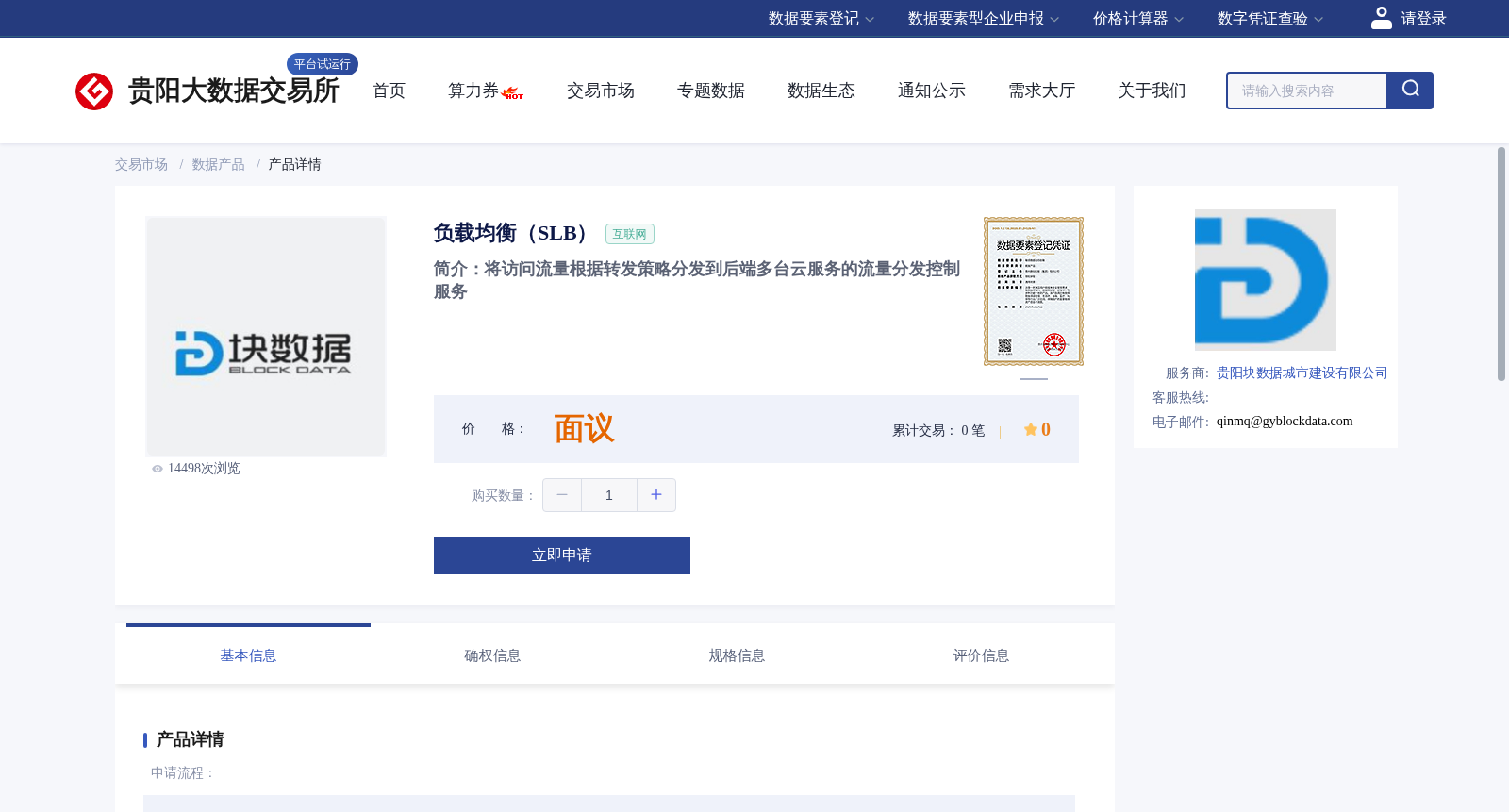Expand the 数据要素型企业申报 menu
This screenshot has height=812, width=1509.
984,19
